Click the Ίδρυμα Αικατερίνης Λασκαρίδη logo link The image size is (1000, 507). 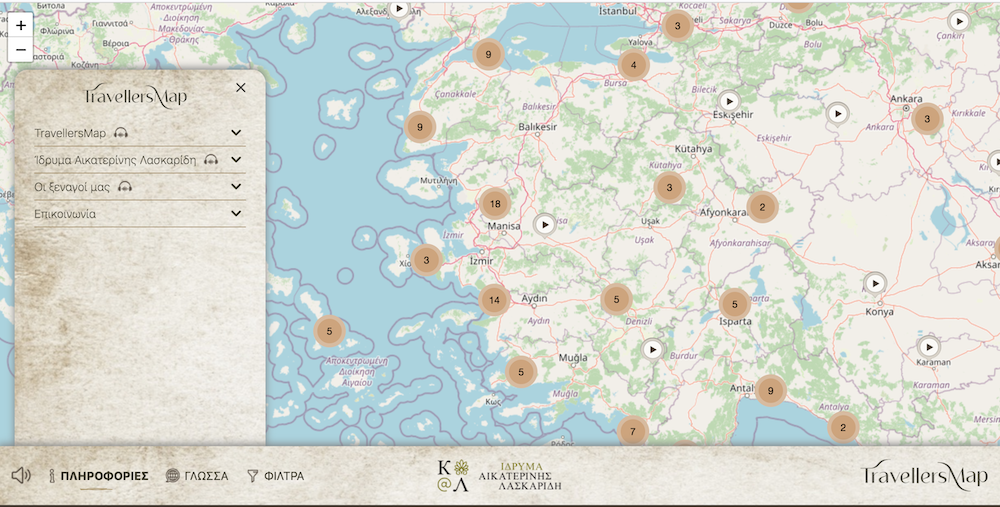point(499,476)
